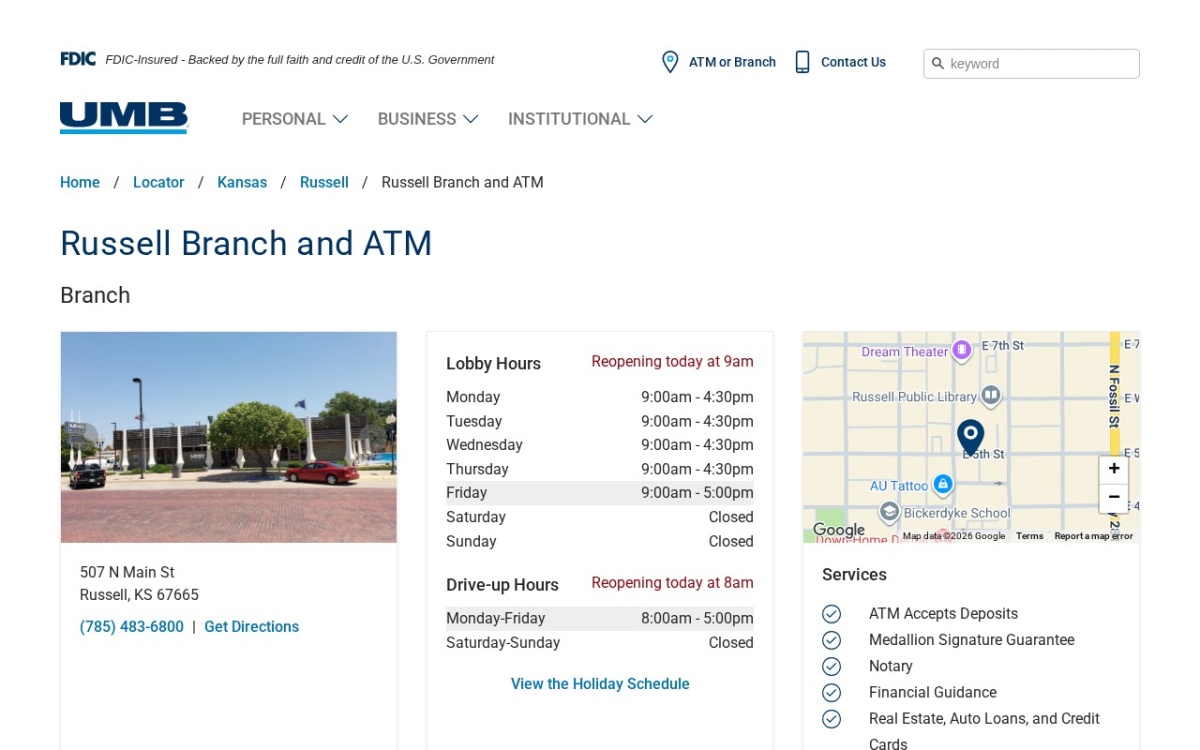Image resolution: width=1200 pixels, height=750 pixels.
Task: Click the Bickerdyke School map marker
Action: 889,512
